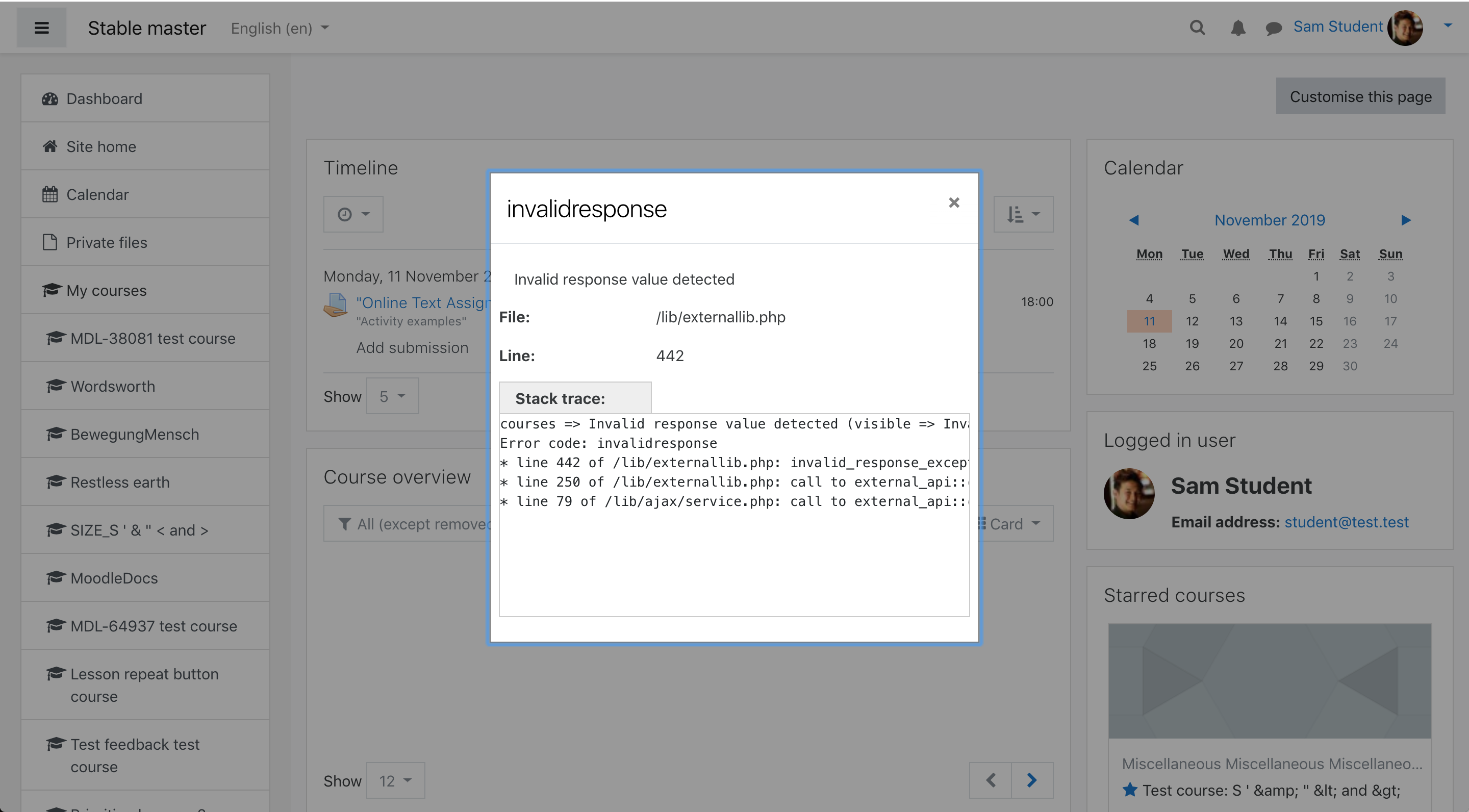Open the Online Text Assignment link

pos(423,302)
